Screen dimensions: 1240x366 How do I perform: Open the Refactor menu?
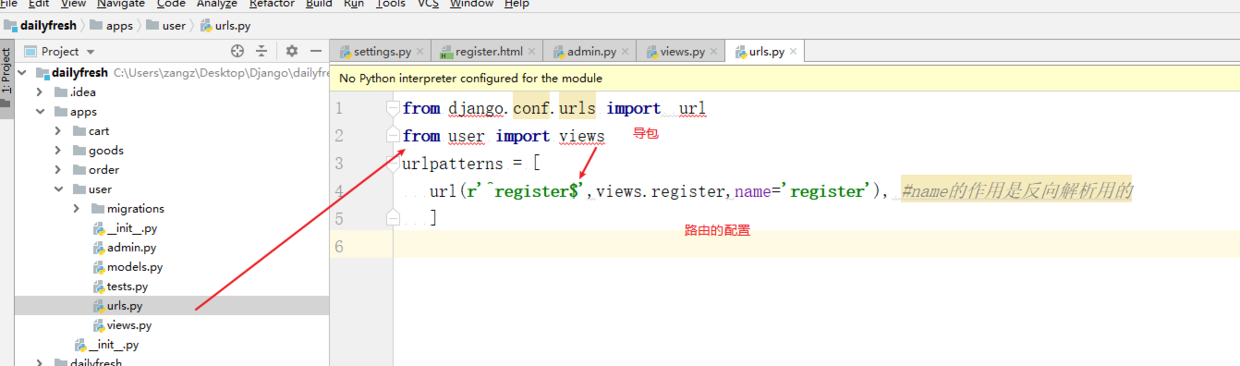coord(273,4)
